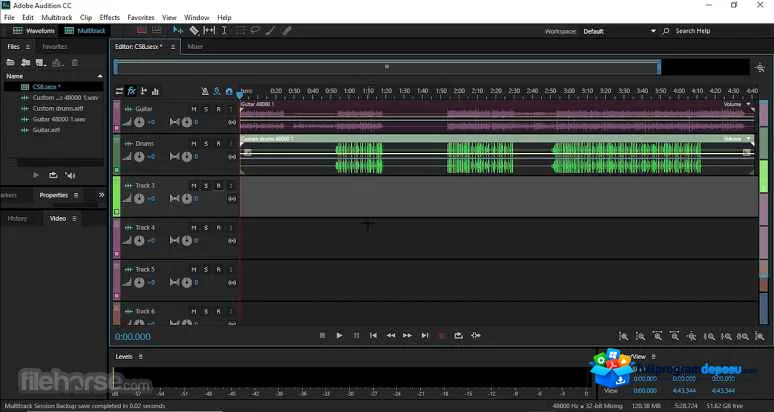Click the Stop transport button
Screen dimensions: 774x412
[322, 336]
